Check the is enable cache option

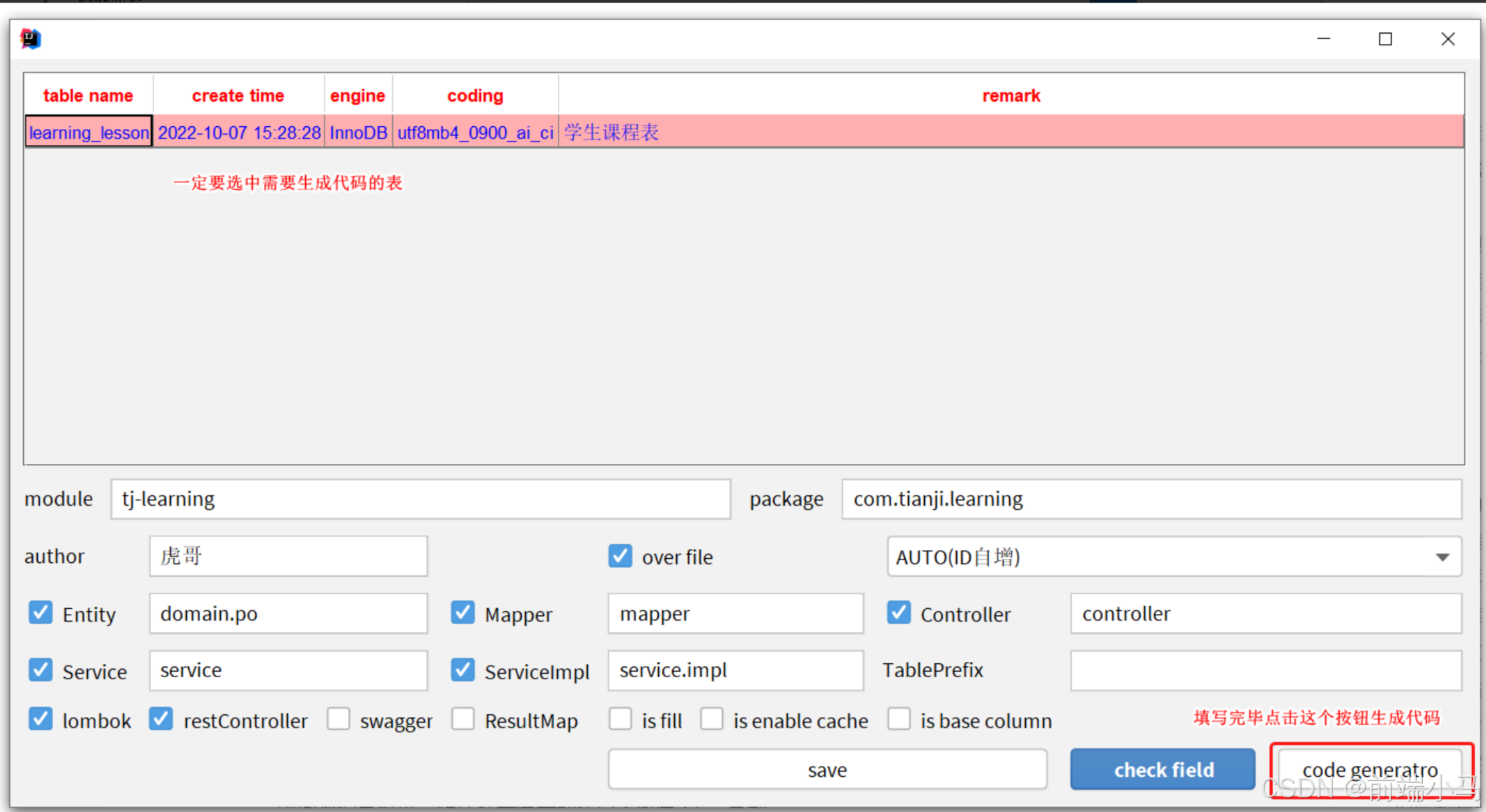711,720
